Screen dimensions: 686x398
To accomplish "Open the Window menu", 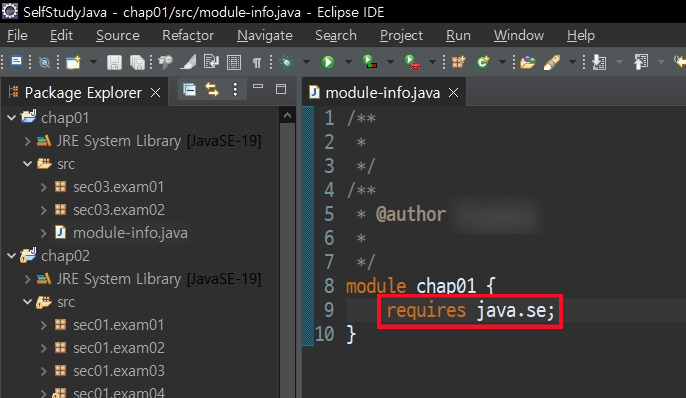I will pyautogui.click(x=519, y=35).
